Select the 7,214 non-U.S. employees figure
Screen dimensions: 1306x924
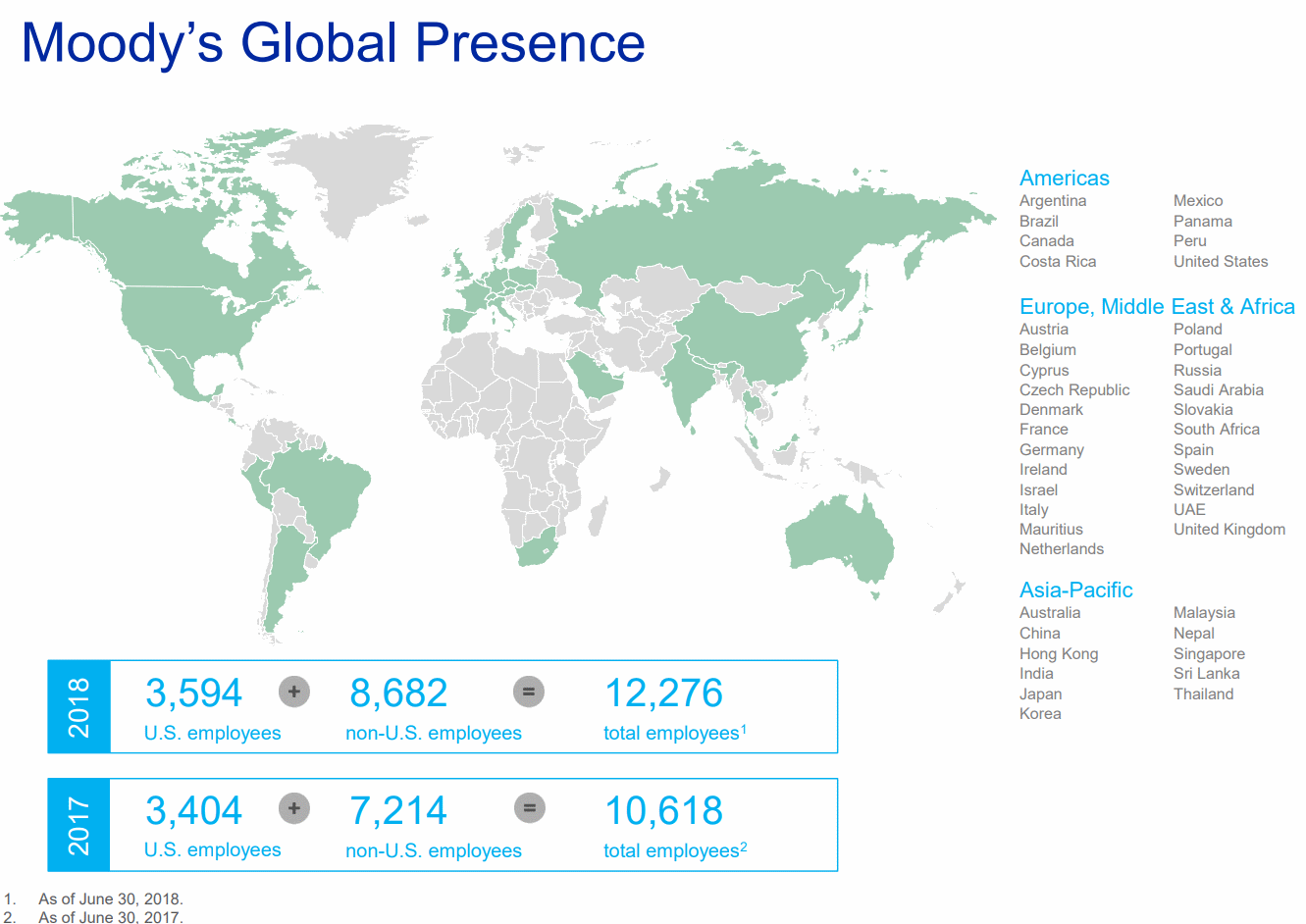pos(398,811)
